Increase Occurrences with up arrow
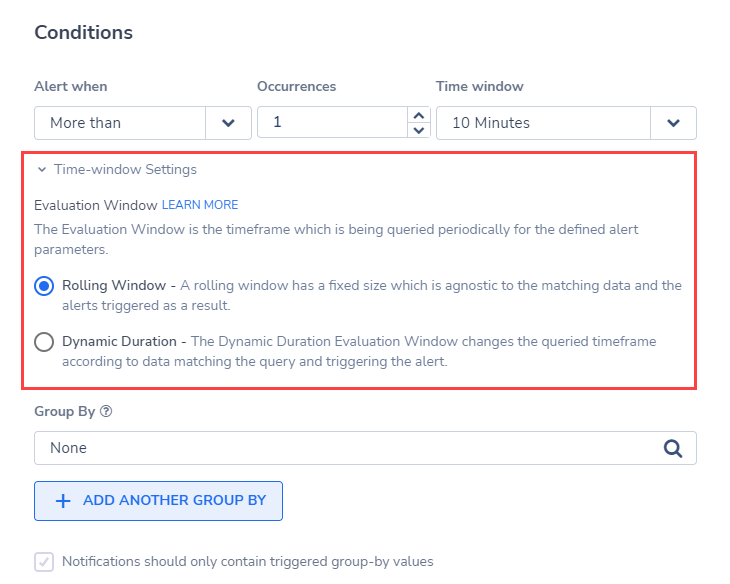This screenshot has height=584, width=730. pyautogui.click(x=419, y=115)
